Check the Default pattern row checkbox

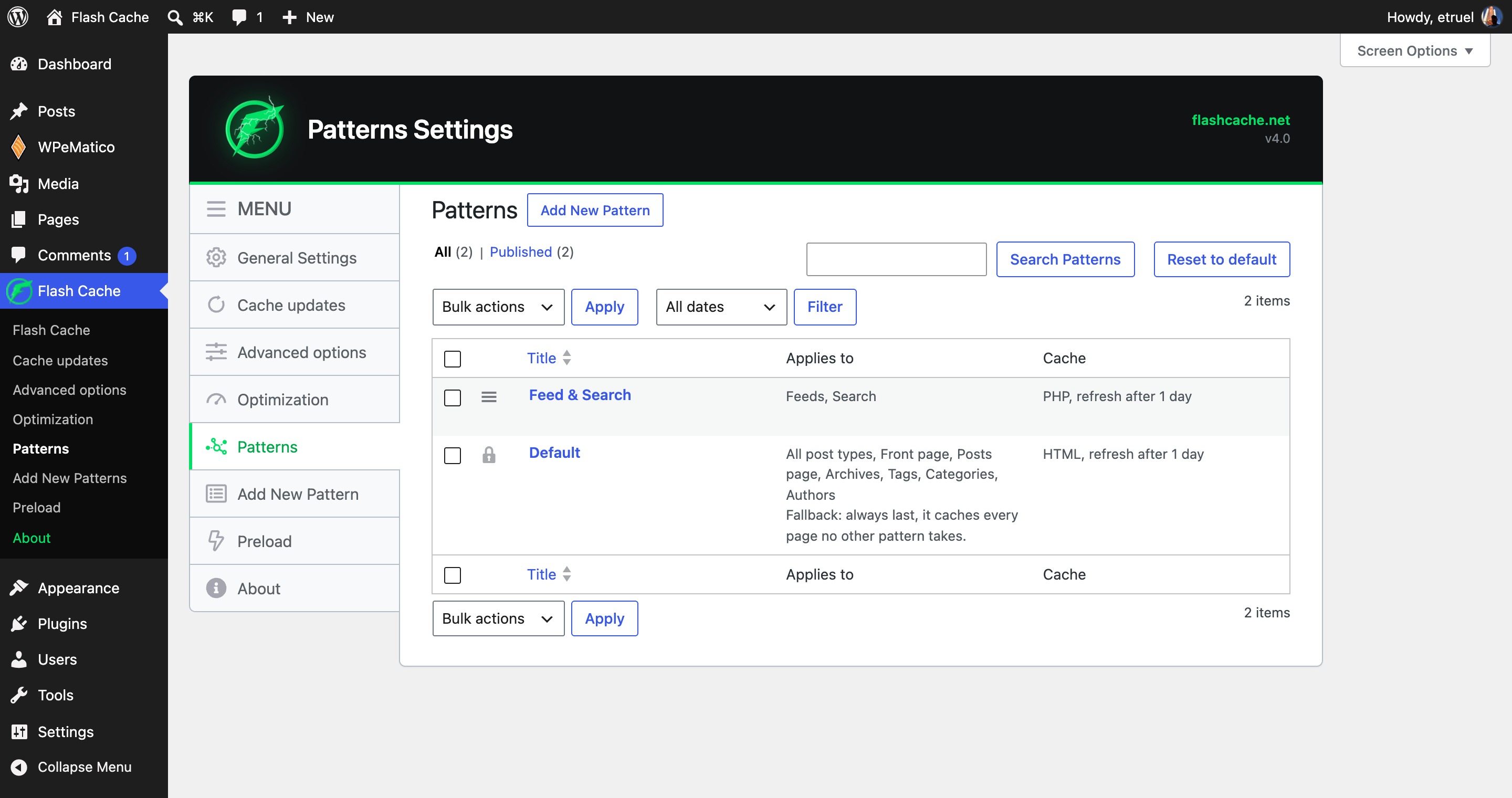453,455
